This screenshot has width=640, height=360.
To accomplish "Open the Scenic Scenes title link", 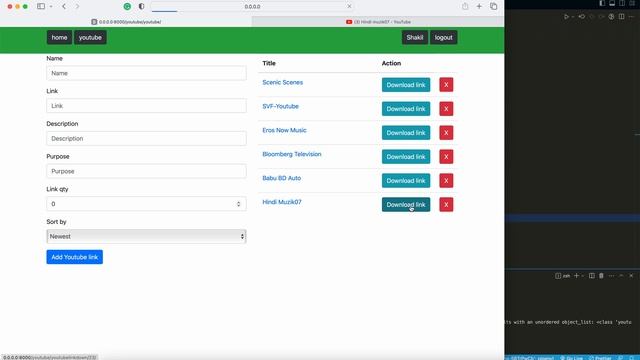I will pyautogui.click(x=282, y=82).
